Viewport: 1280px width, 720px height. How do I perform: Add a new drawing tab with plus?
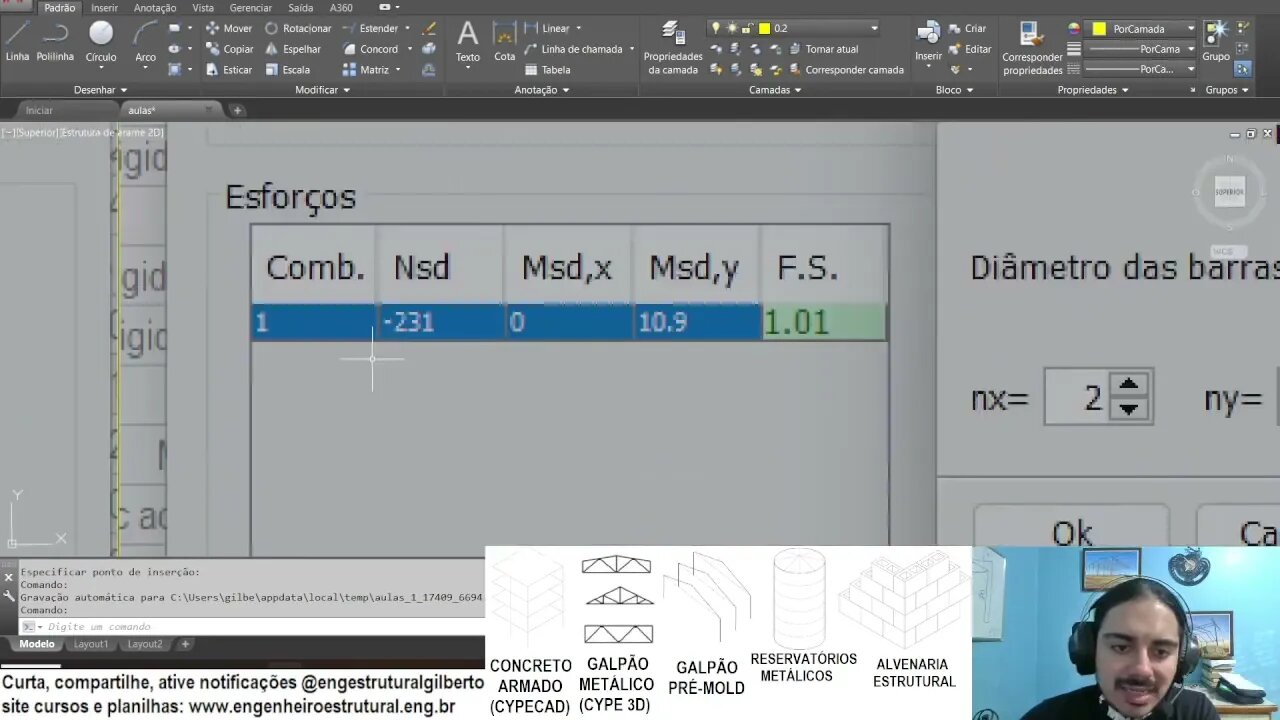[238, 110]
